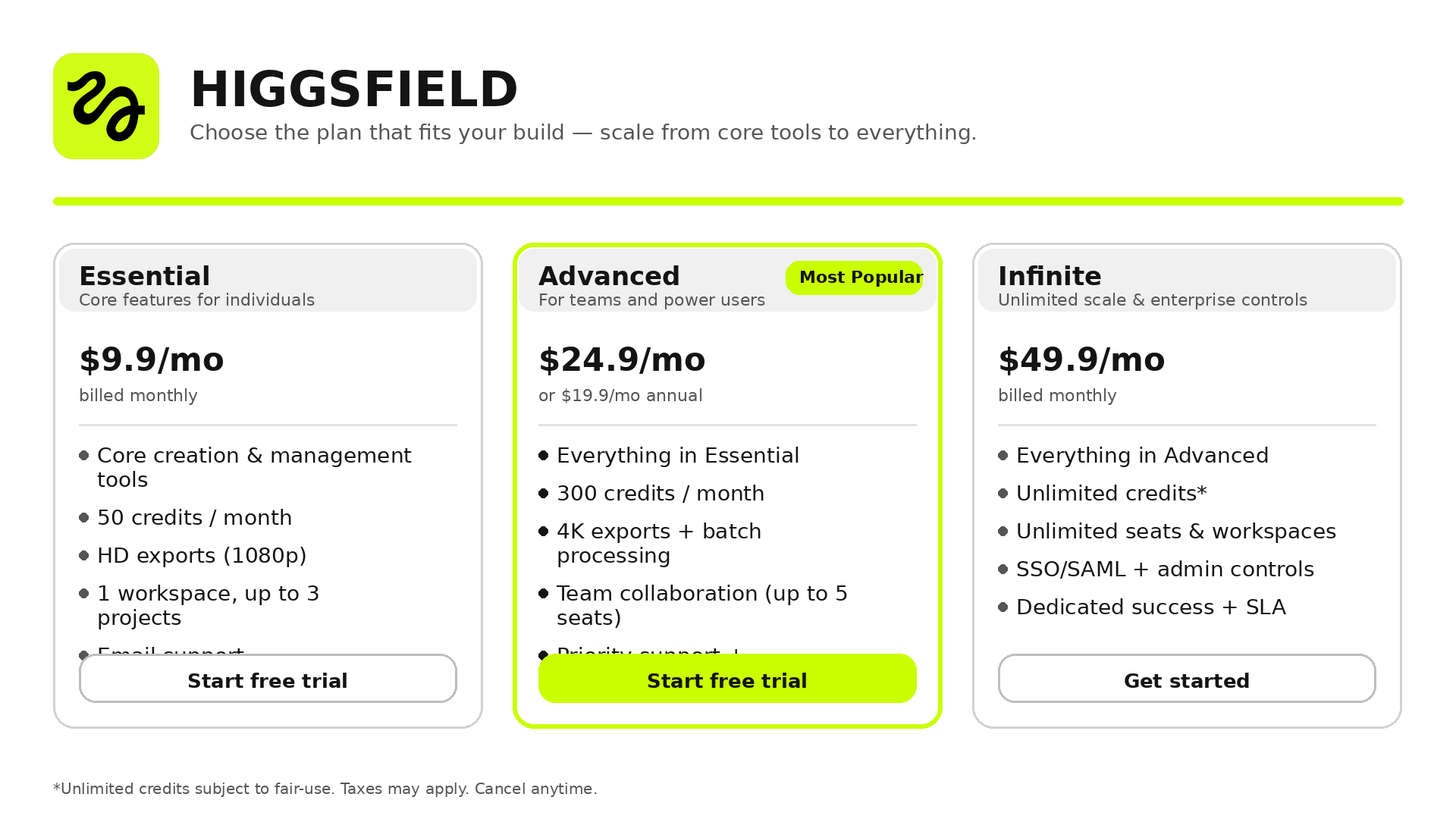Click the "or $19.9/mo annual" billing note
The width and height of the screenshot is (1456, 819).
click(620, 396)
